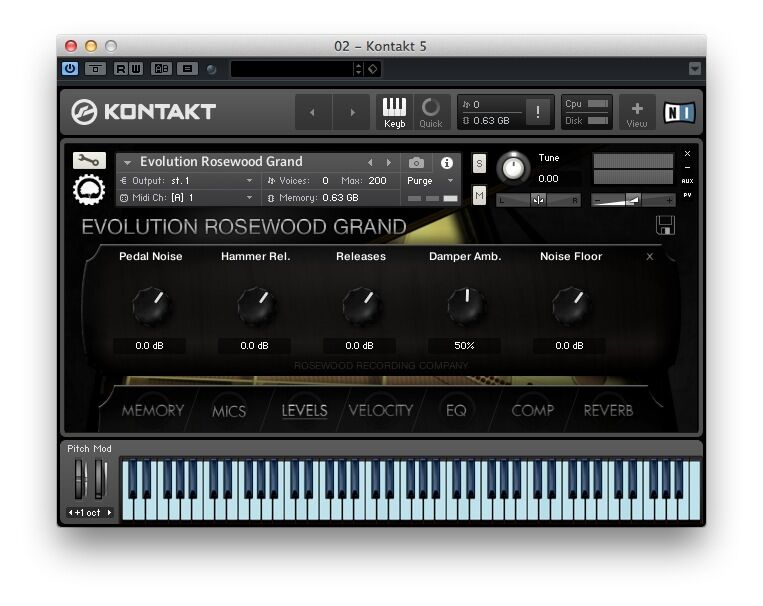Screen dimensions: 763x606
Task: Click the Pitch wheel
Action: pos(80,479)
